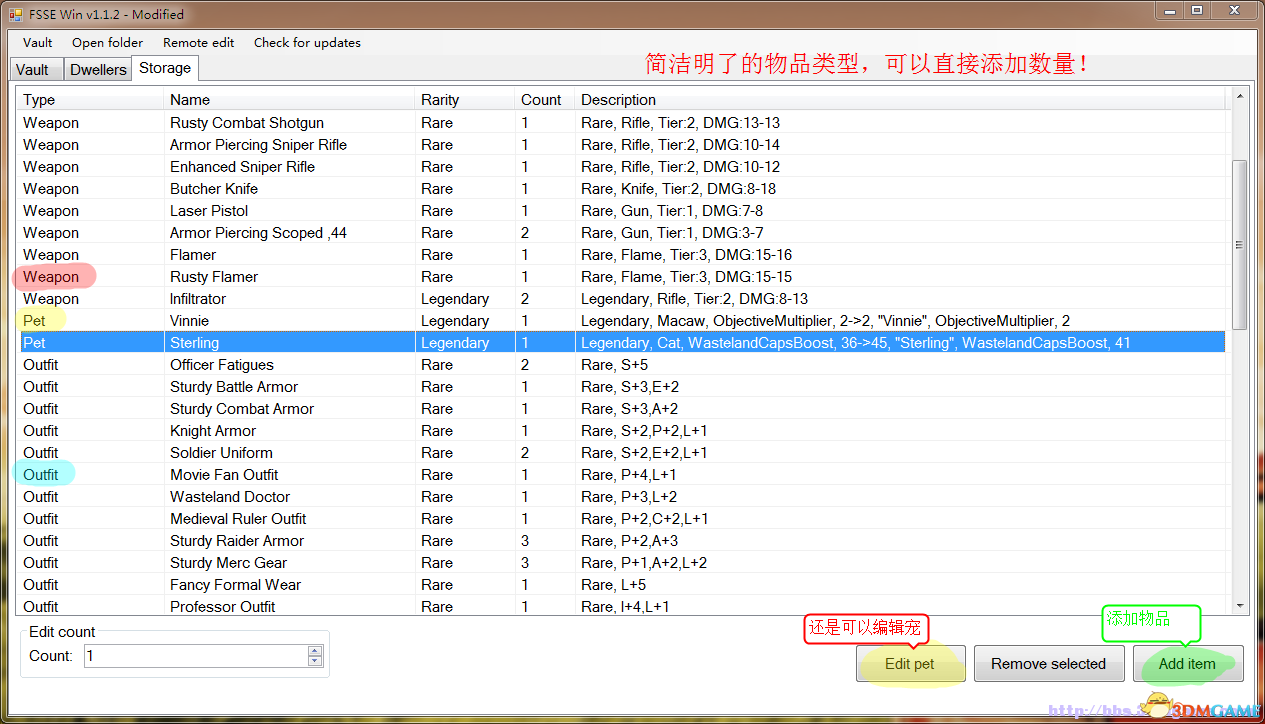Click the list scrollbar up arrow
Screen dimensions: 1265x724
pos(1240,96)
